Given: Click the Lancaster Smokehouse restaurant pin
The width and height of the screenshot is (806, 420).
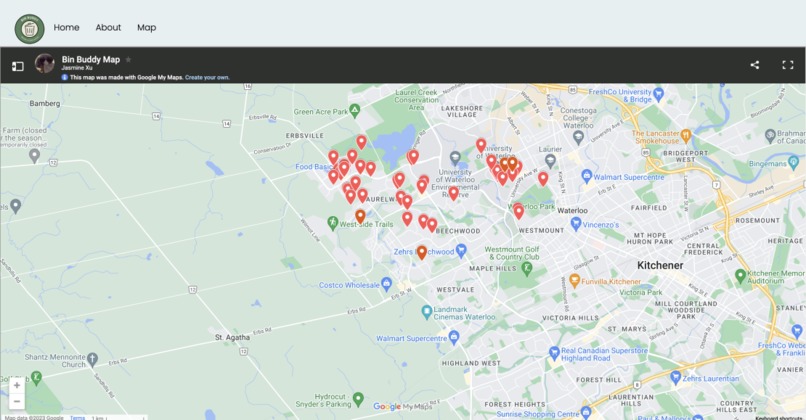Looking at the screenshot, I should tap(685, 136).
